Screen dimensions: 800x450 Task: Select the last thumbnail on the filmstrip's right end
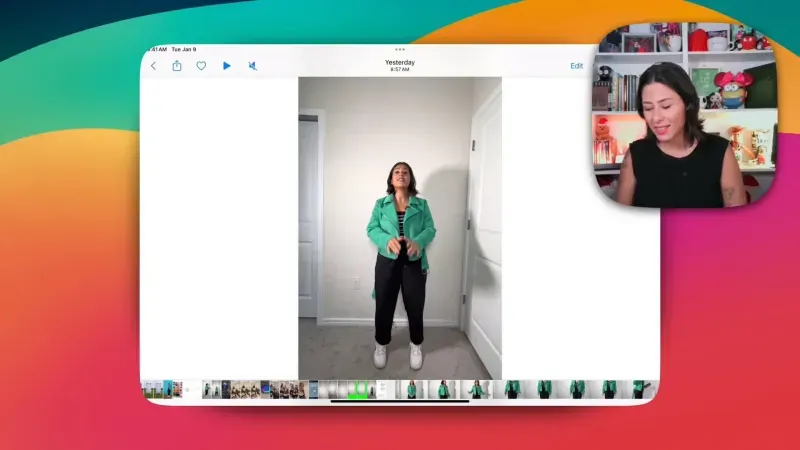coord(638,389)
